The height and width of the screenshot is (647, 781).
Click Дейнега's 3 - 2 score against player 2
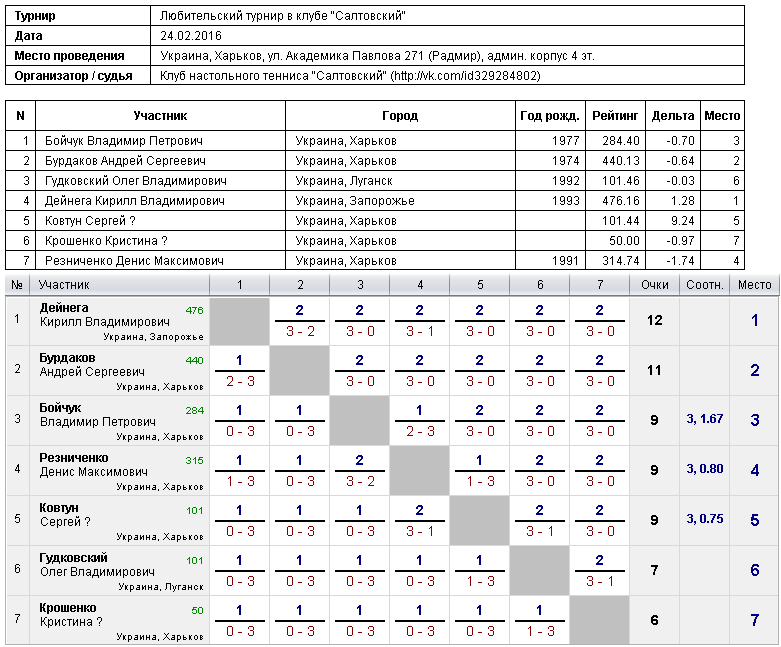pos(300,331)
